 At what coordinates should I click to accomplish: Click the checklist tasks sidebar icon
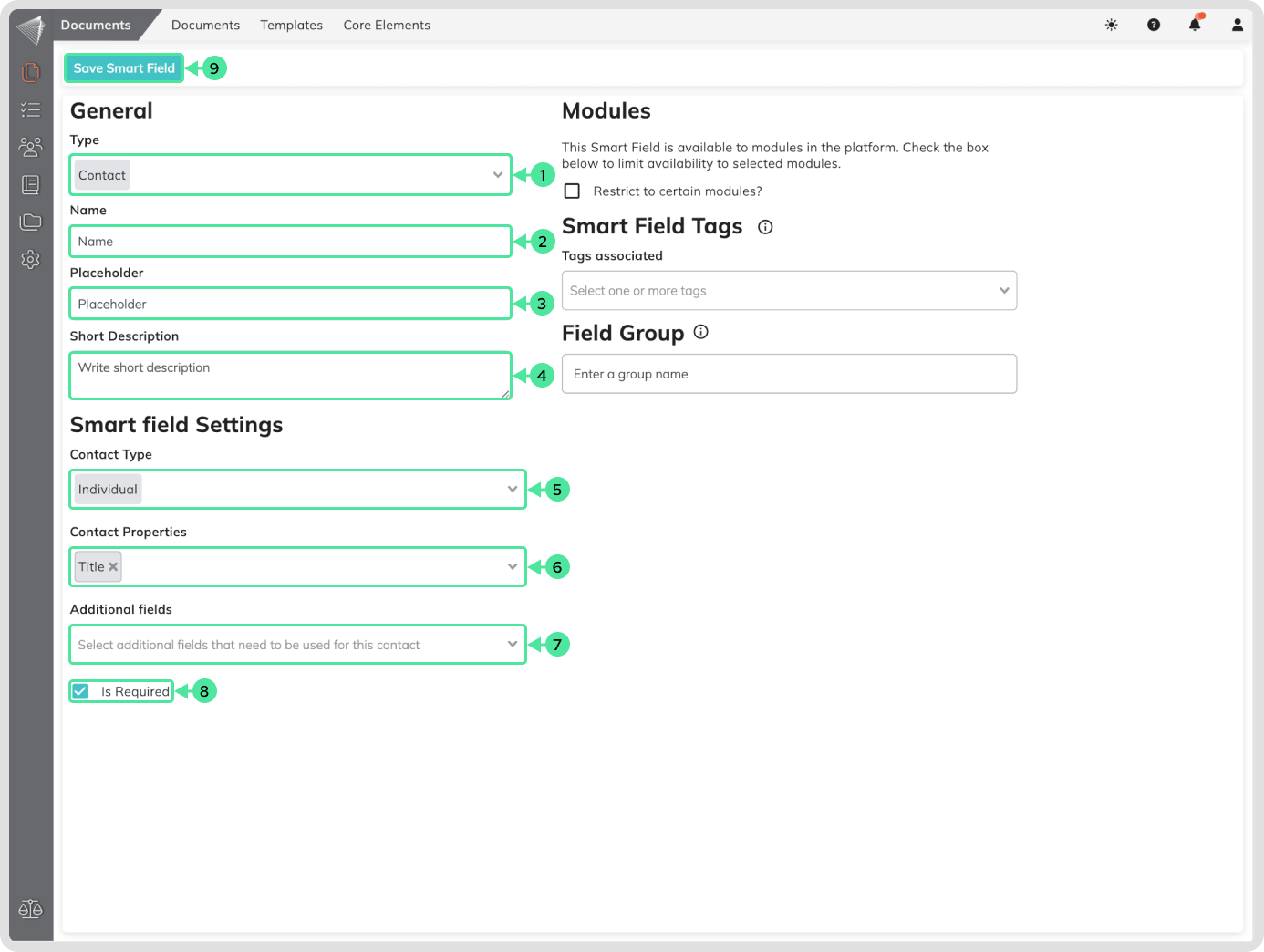[31, 109]
